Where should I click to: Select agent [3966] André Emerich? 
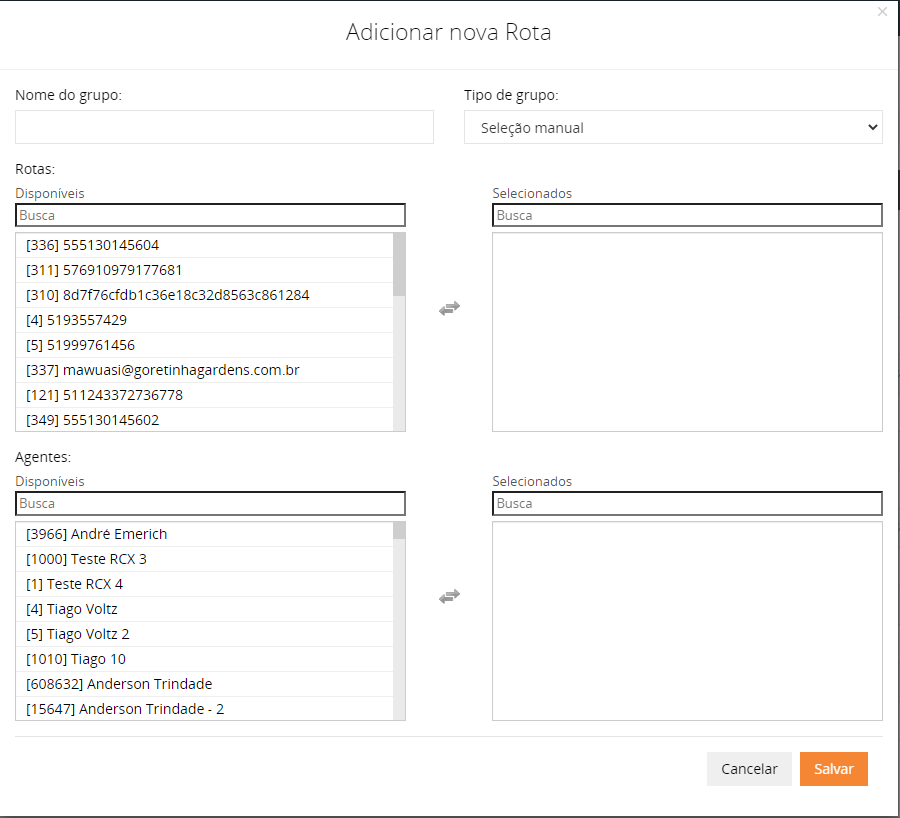click(204, 534)
